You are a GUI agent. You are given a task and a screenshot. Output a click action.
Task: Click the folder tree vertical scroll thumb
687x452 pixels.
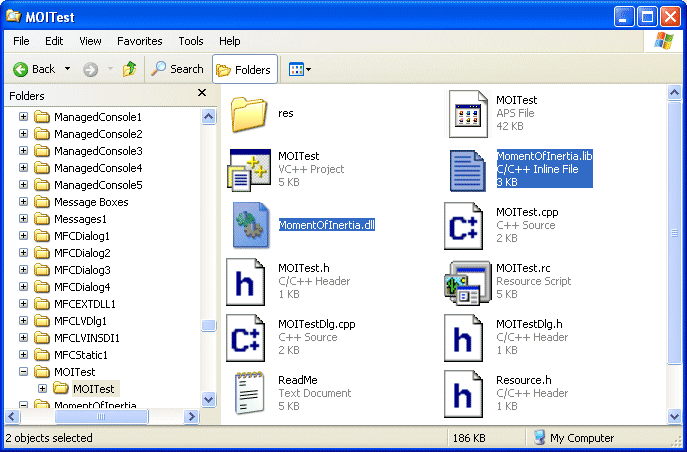[209, 325]
